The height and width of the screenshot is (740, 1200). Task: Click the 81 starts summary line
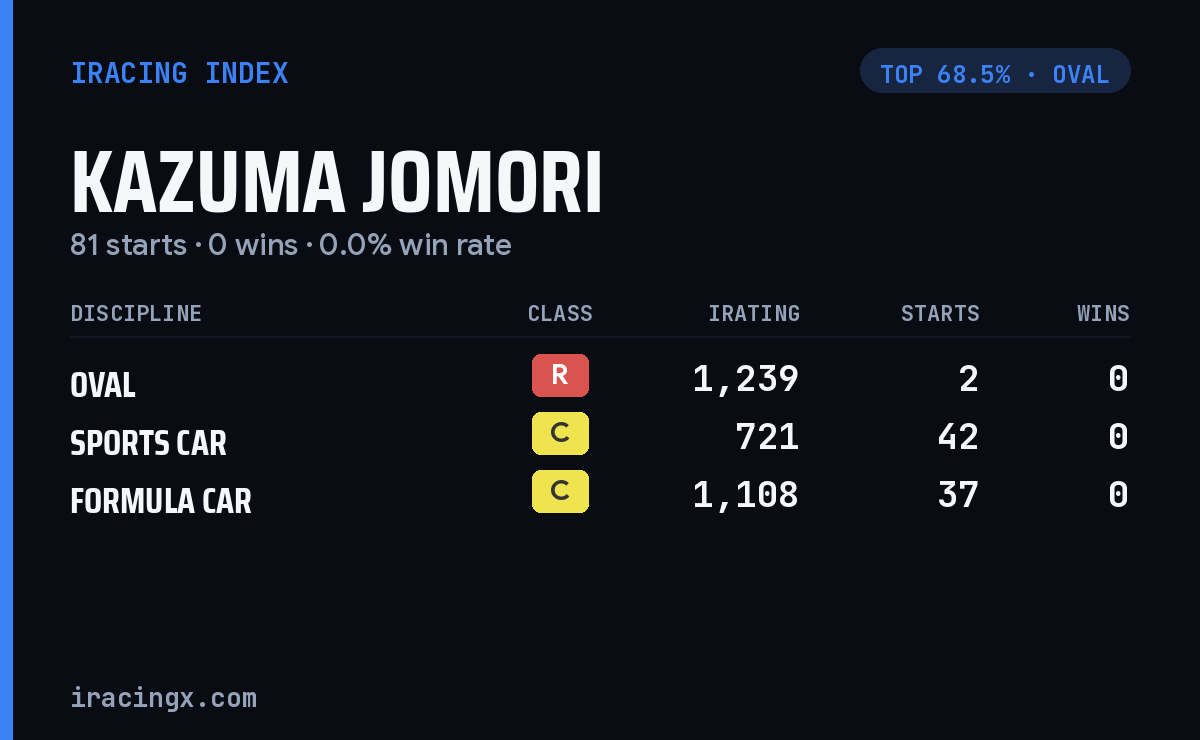point(291,245)
